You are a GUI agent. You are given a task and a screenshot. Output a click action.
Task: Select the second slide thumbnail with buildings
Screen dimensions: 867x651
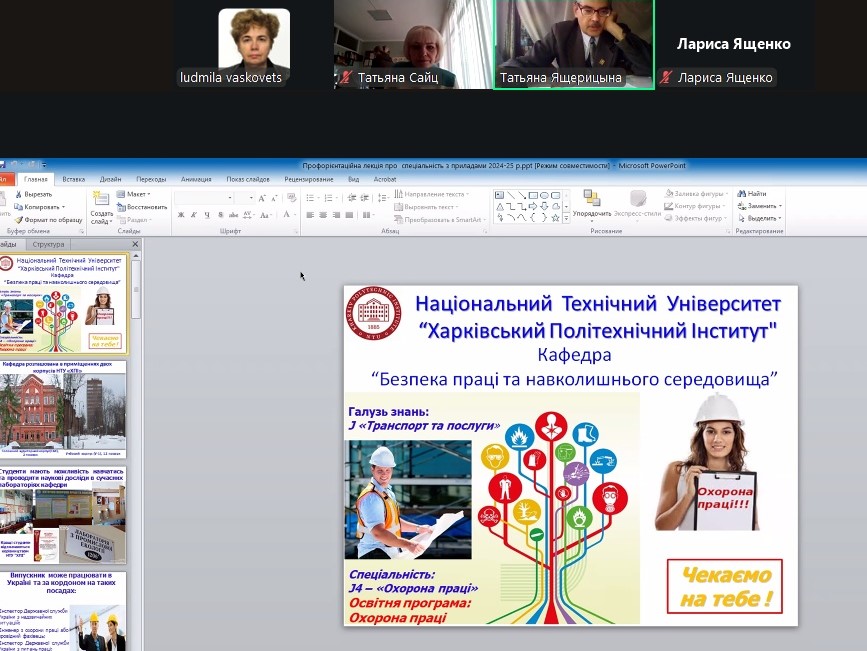click(x=64, y=408)
